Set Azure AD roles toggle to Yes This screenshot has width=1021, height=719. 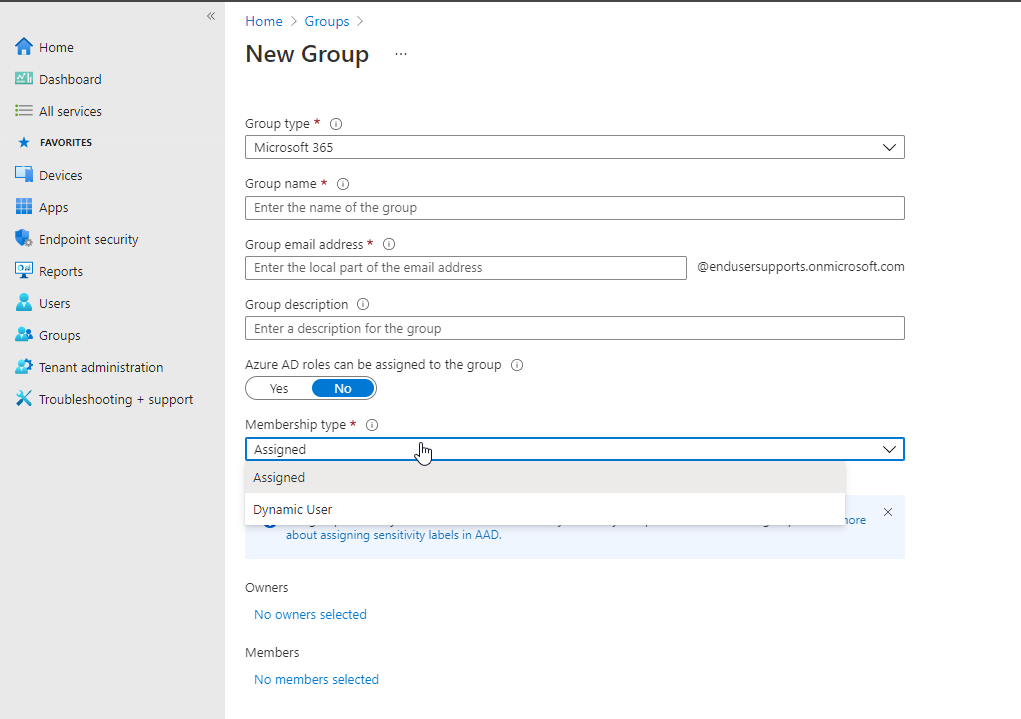click(x=279, y=388)
